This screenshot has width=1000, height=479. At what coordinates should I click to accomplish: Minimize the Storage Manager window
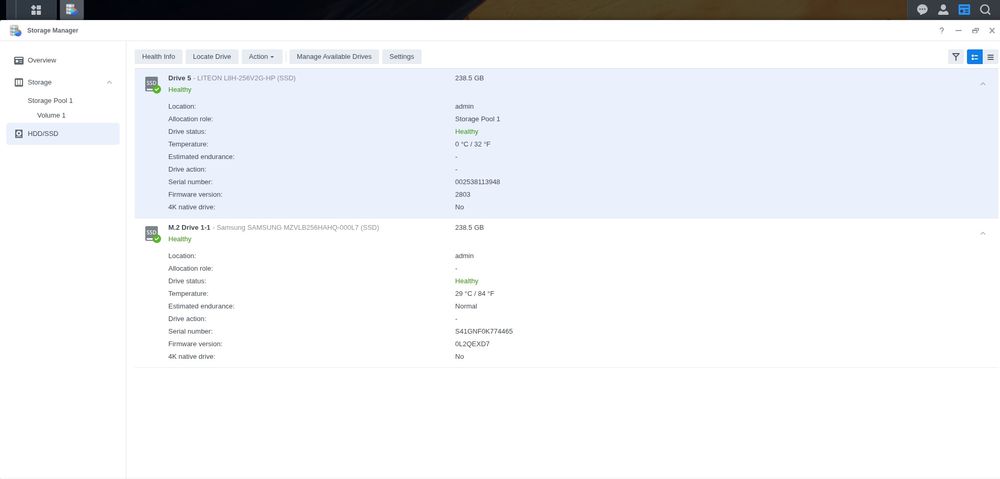tap(959, 31)
